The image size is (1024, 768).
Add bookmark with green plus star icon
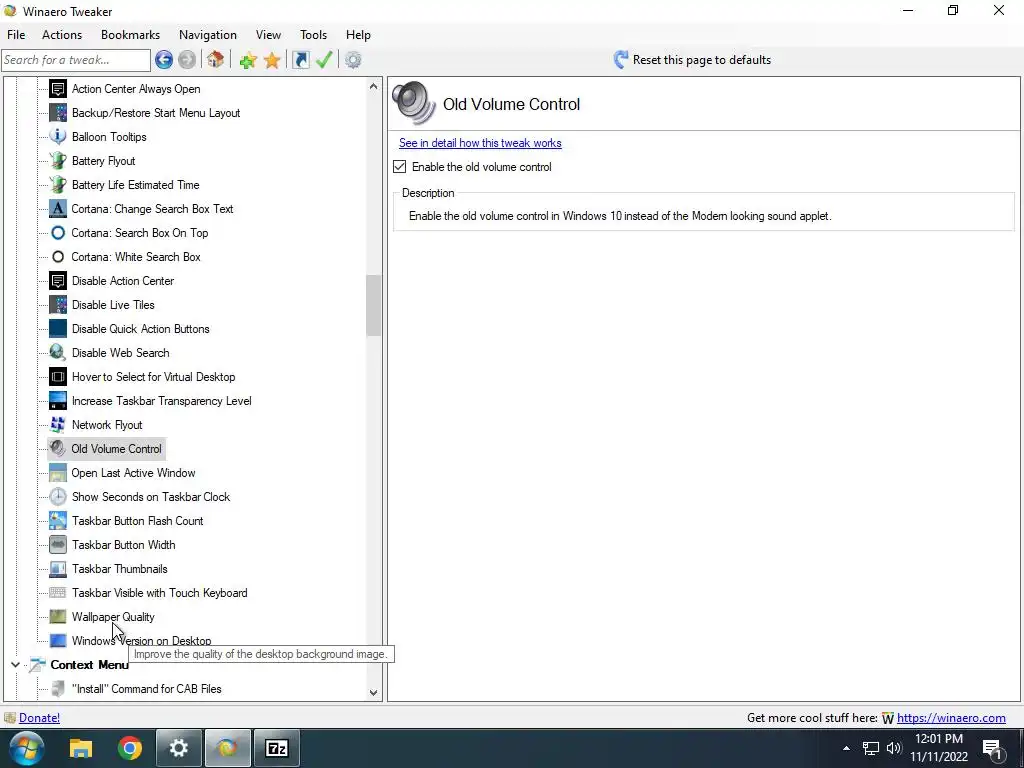click(248, 60)
